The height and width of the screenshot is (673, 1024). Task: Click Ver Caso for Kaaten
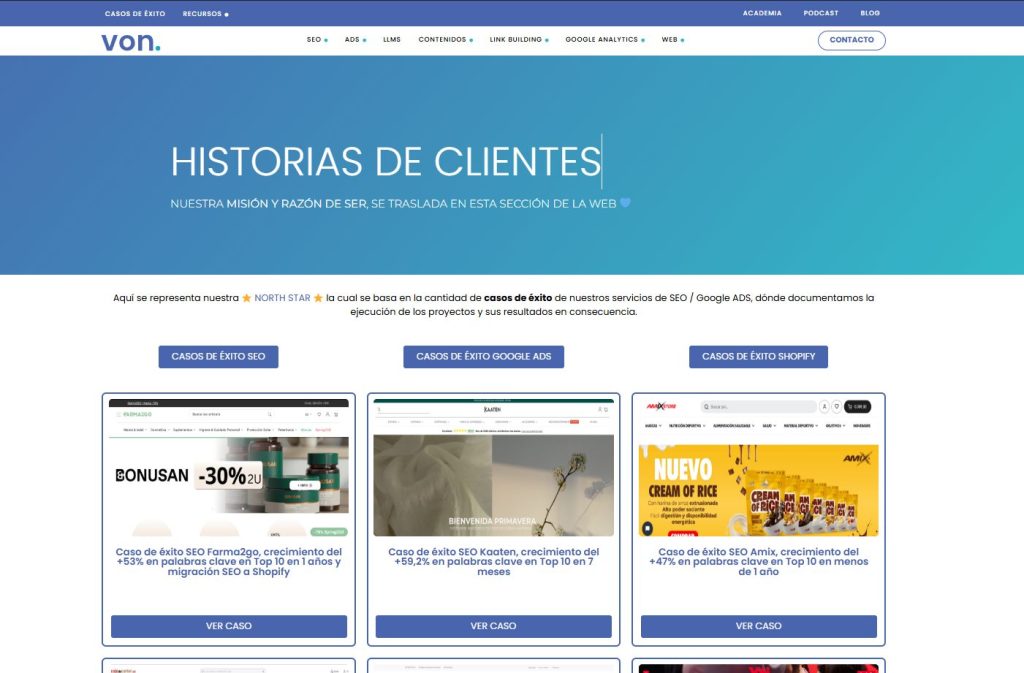[493, 626]
